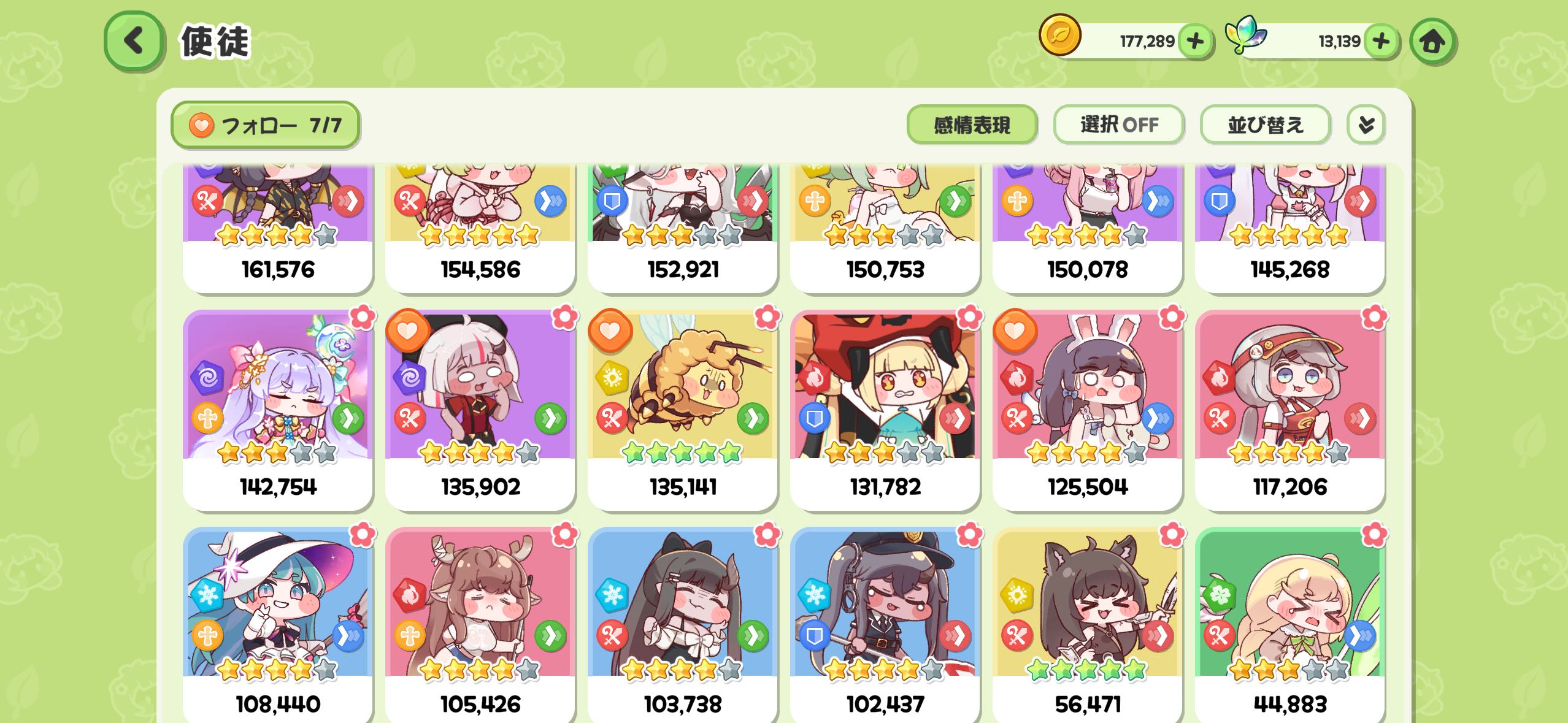Switch to 感情表現 emotion view
This screenshot has height=723, width=1568.
coord(972,125)
